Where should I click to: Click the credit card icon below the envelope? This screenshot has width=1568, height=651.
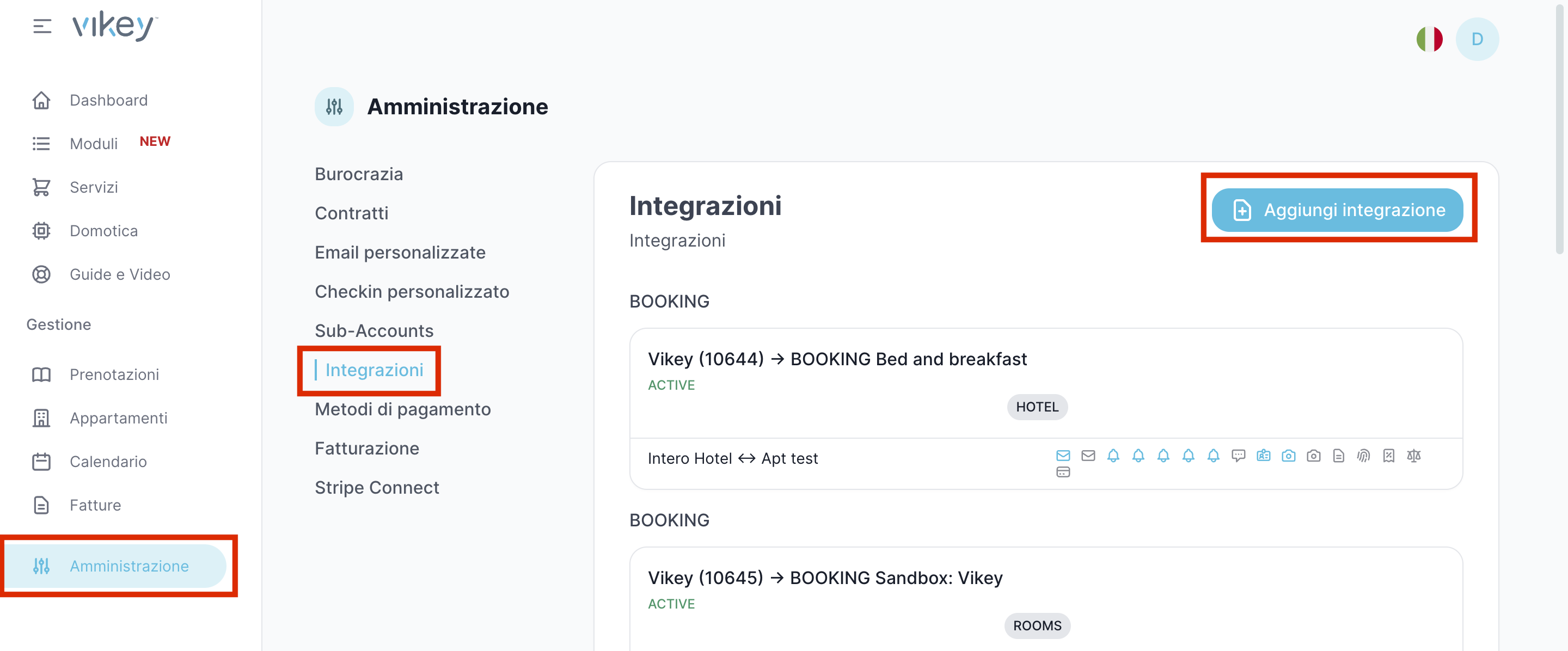click(1063, 472)
